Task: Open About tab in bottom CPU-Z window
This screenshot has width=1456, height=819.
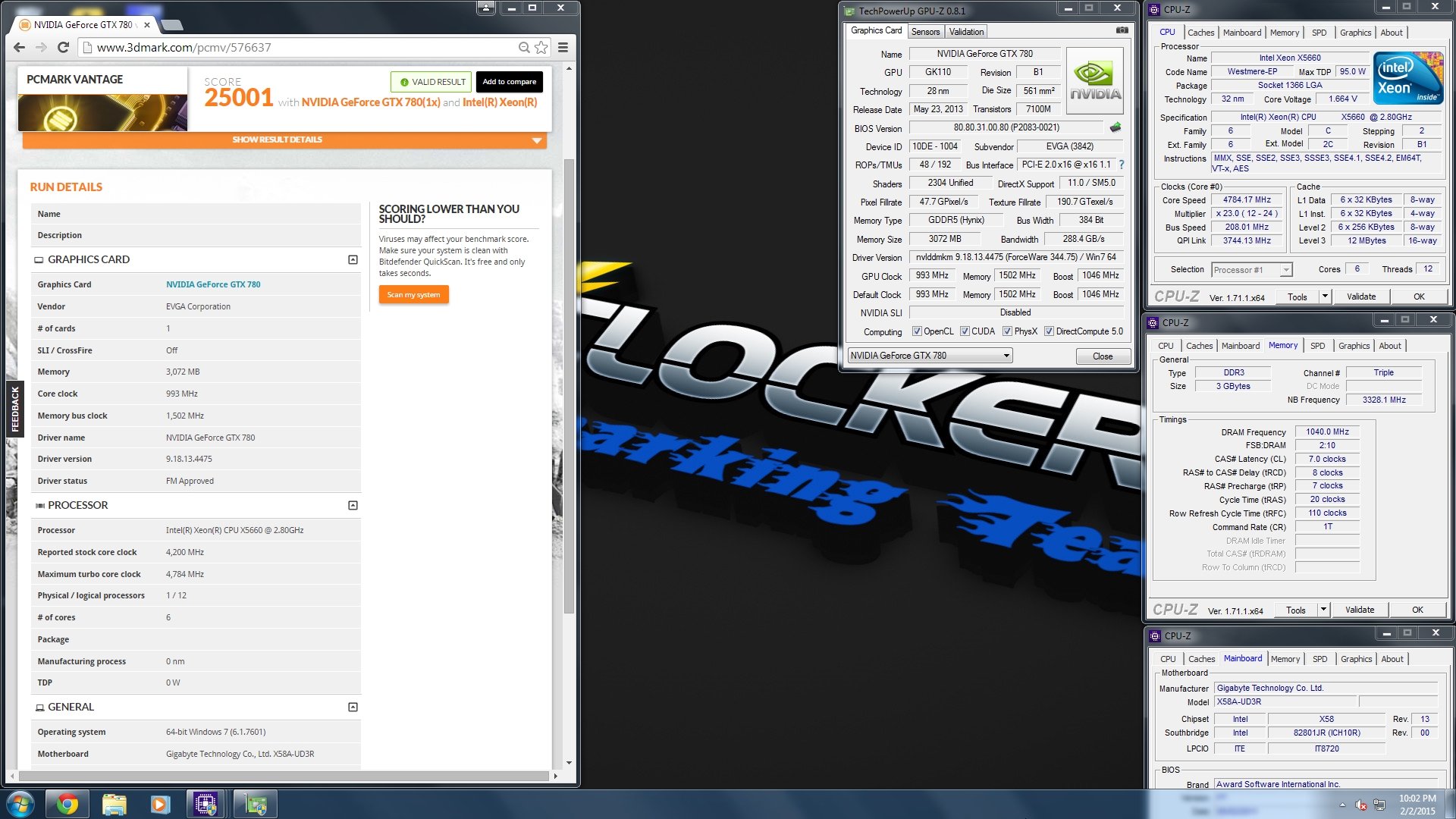Action: click(x=1392, y=659)
